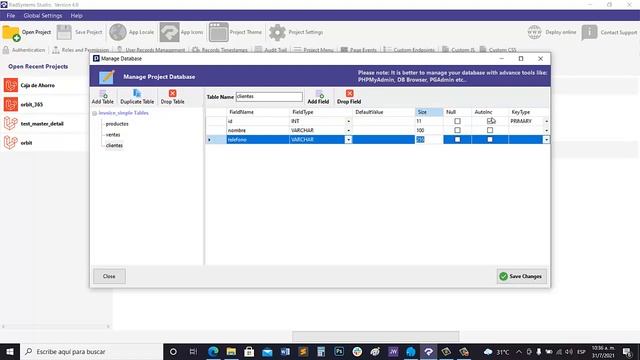Select clientes table in tree
This screenshot has height=360, width=640.
tap(114, 145)
